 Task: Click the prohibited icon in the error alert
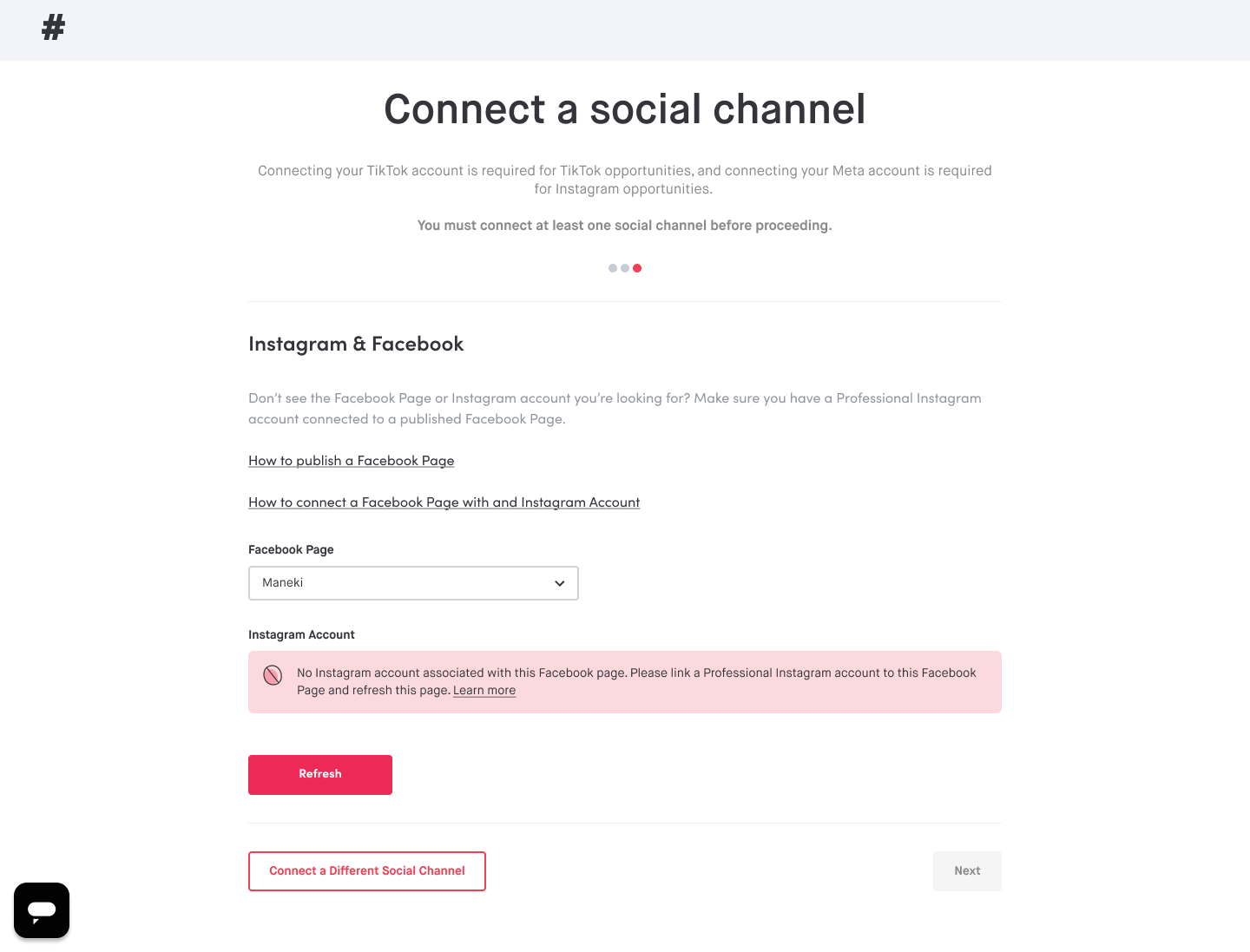(273, 675)
